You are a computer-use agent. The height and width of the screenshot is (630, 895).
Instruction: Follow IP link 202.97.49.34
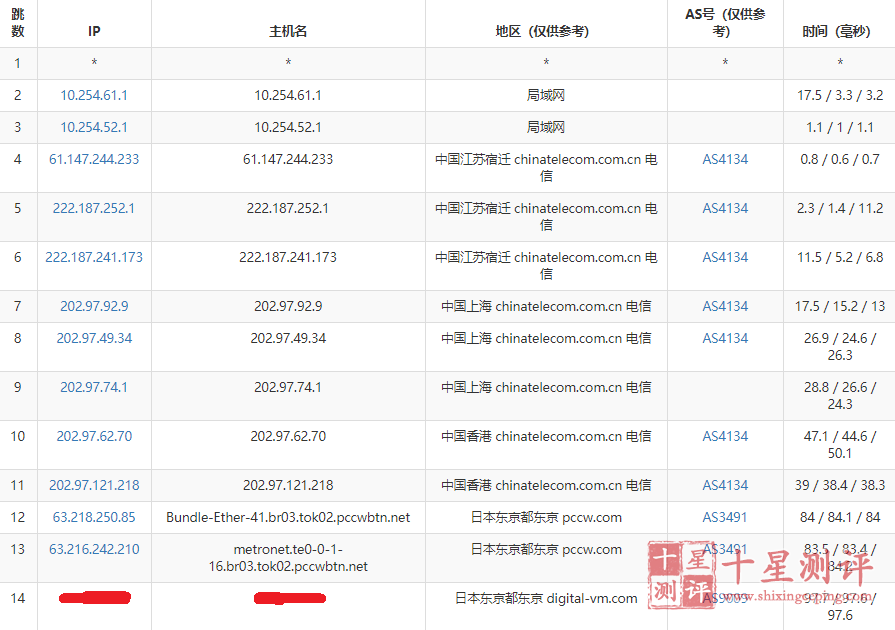click(x=94, y=338)
